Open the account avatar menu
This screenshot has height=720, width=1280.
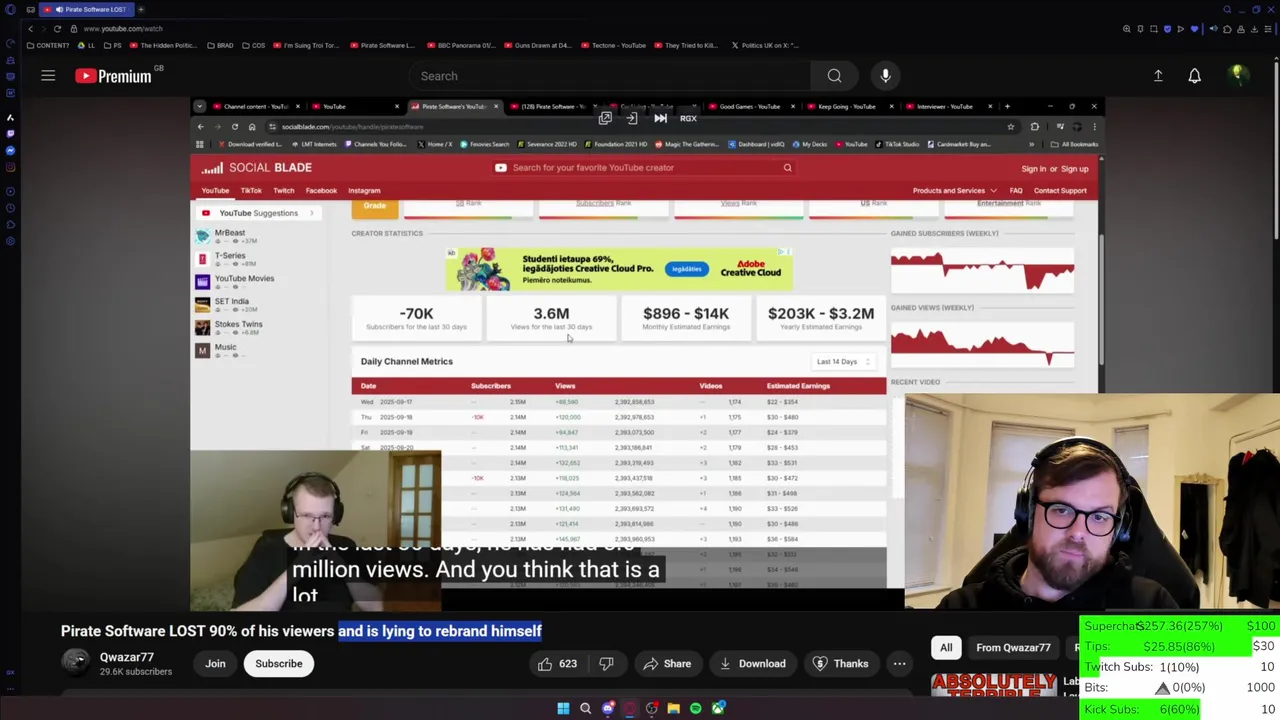tap(1237, 75)
